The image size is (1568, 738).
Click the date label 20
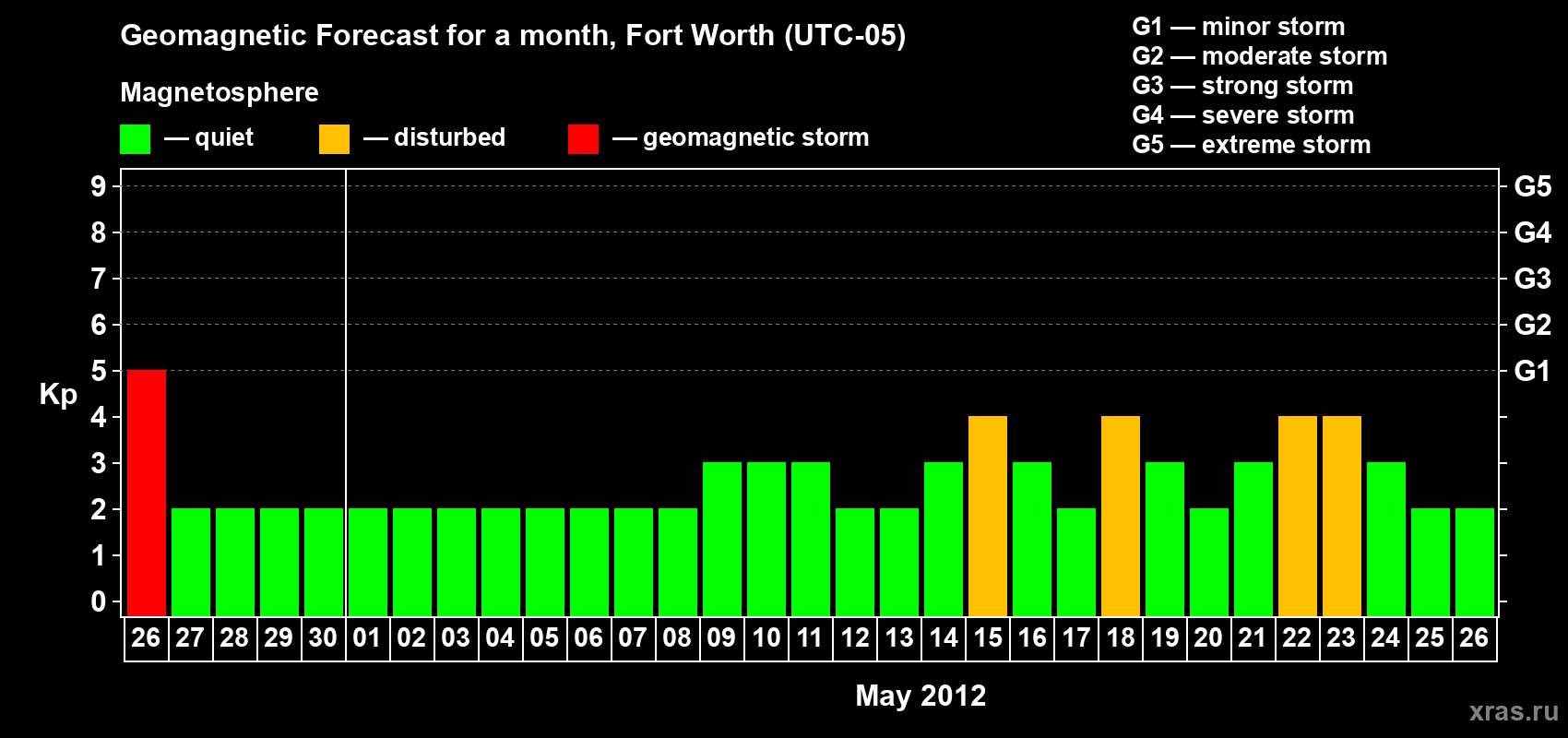click(1208, 637)
